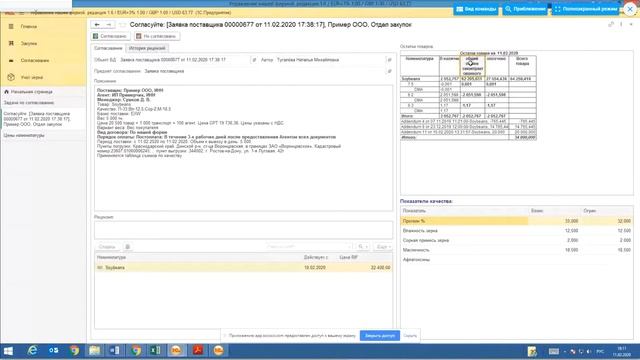Open the Учет зерна section in the sidebar
This screenshot has height=360, width=640.
[32, 77]
